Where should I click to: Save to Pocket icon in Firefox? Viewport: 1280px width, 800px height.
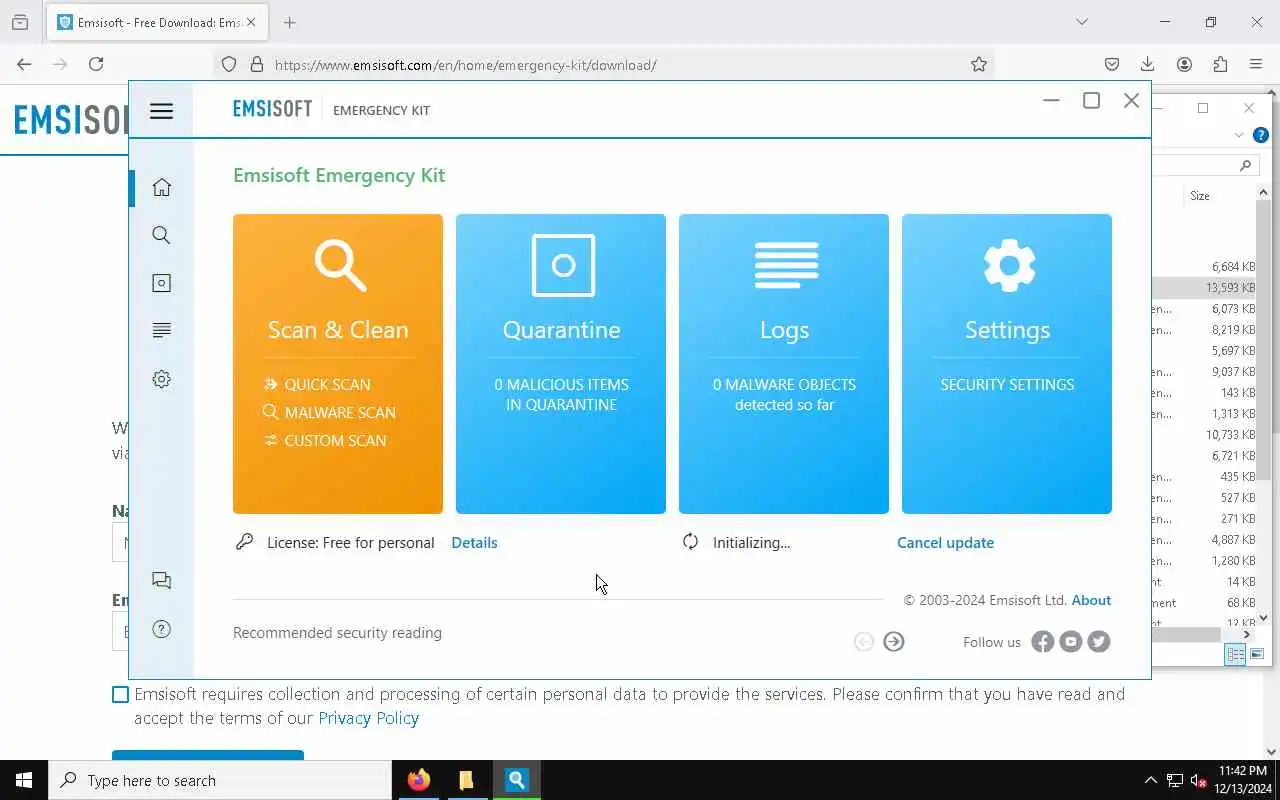[1112, 64]
